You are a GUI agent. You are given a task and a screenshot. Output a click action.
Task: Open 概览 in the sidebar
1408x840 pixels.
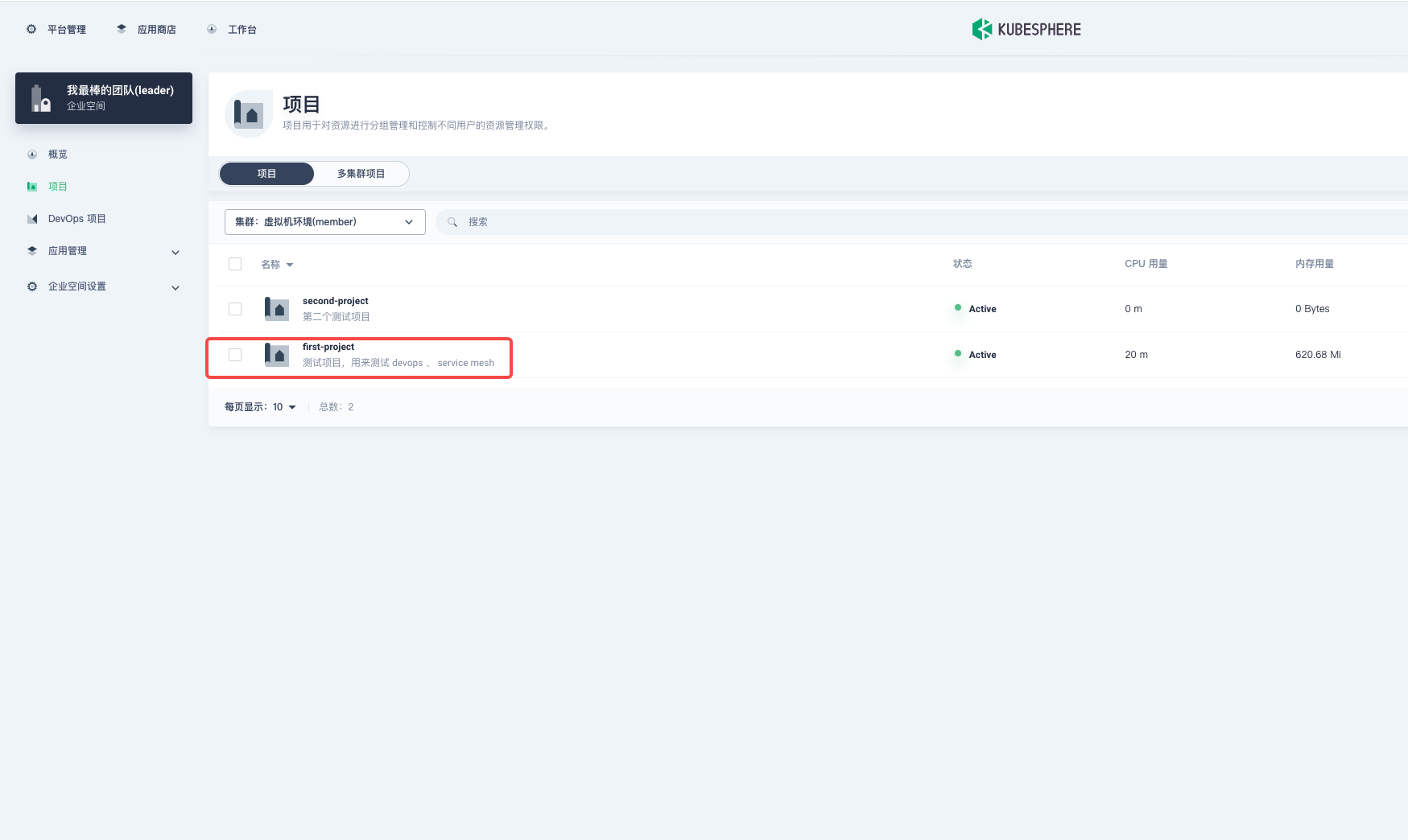[58, 154]
